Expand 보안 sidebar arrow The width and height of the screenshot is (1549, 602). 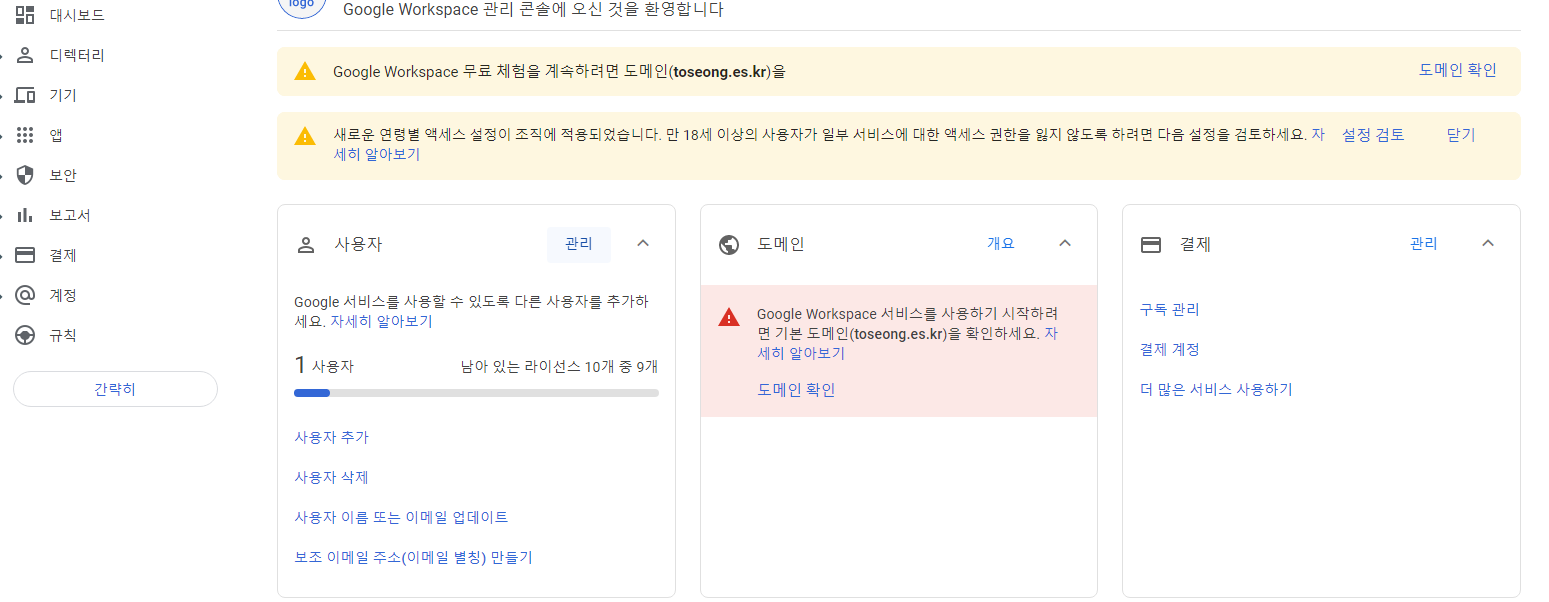3,175
